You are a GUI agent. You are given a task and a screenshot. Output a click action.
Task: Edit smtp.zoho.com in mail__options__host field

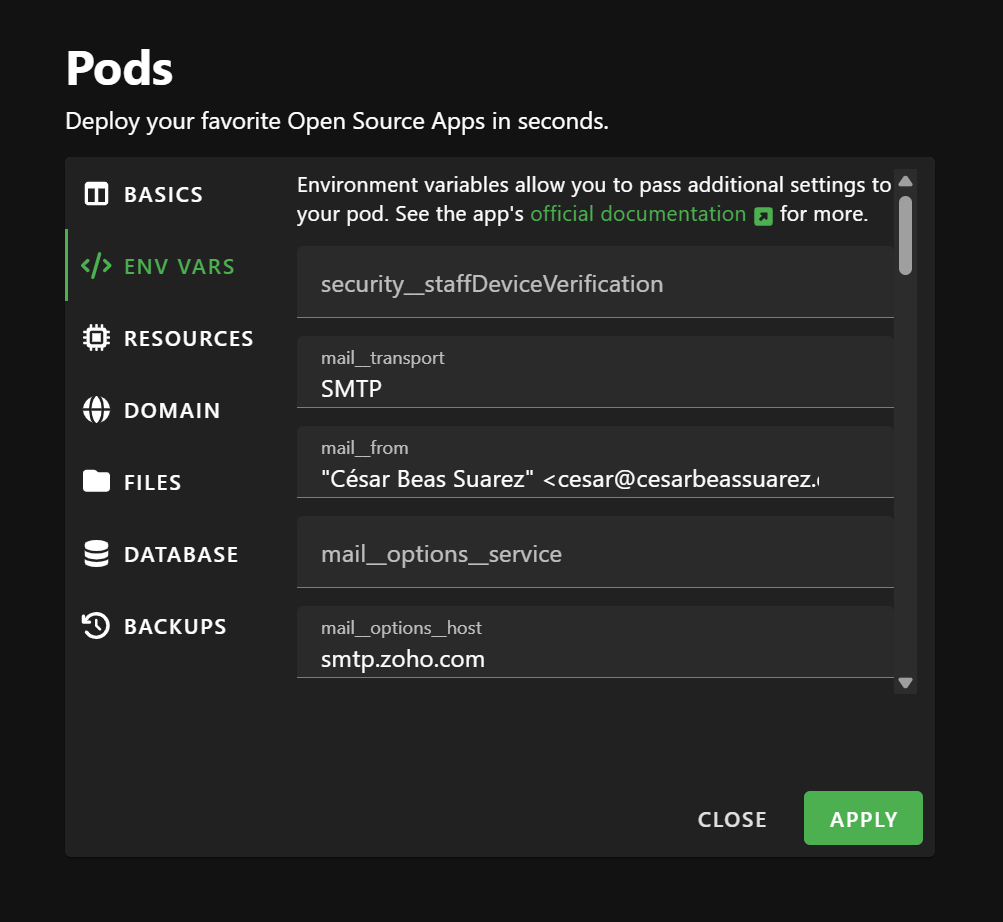click(x=595, y=658)
